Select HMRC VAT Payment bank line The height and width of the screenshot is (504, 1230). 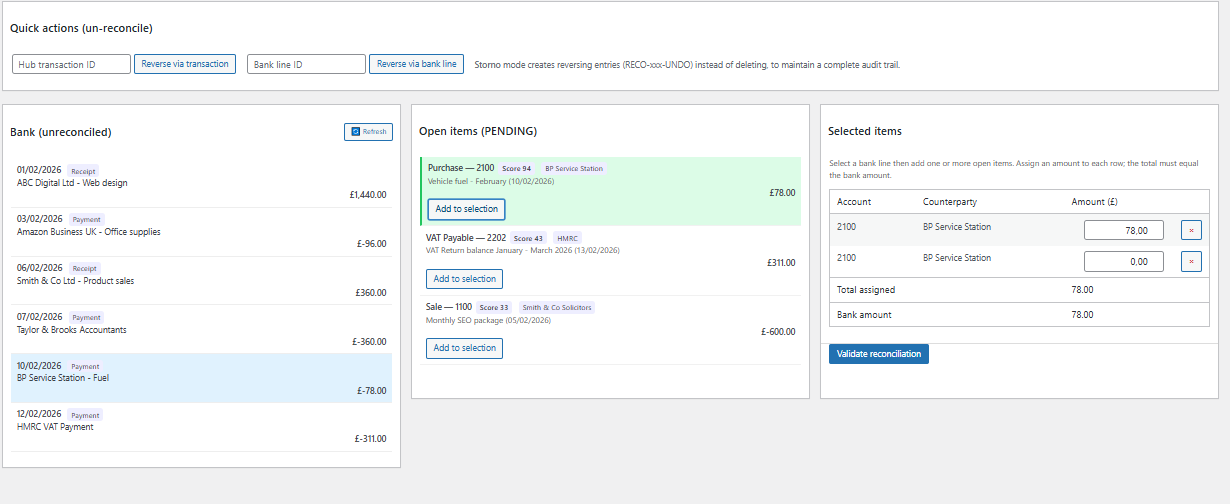point(201,427)
